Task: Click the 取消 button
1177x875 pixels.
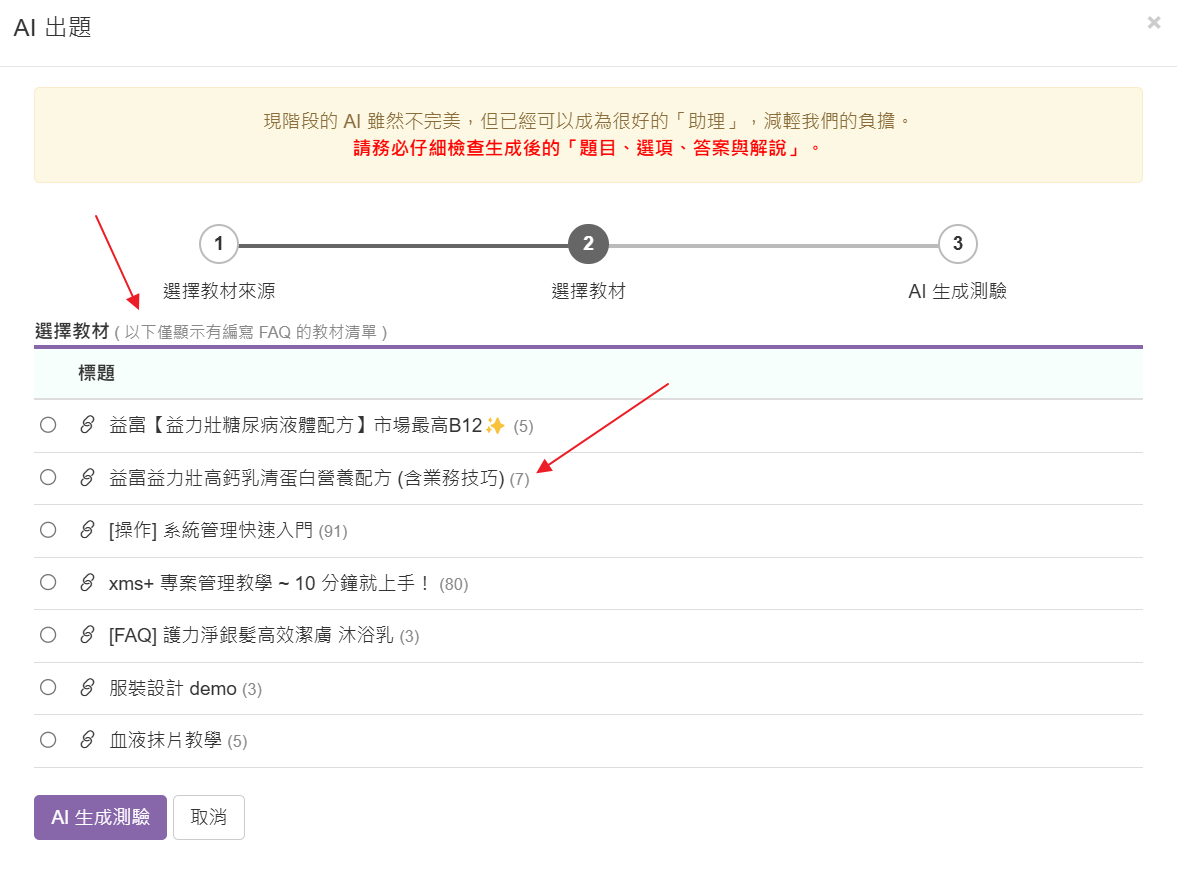Action: click(x=208, y=817)
